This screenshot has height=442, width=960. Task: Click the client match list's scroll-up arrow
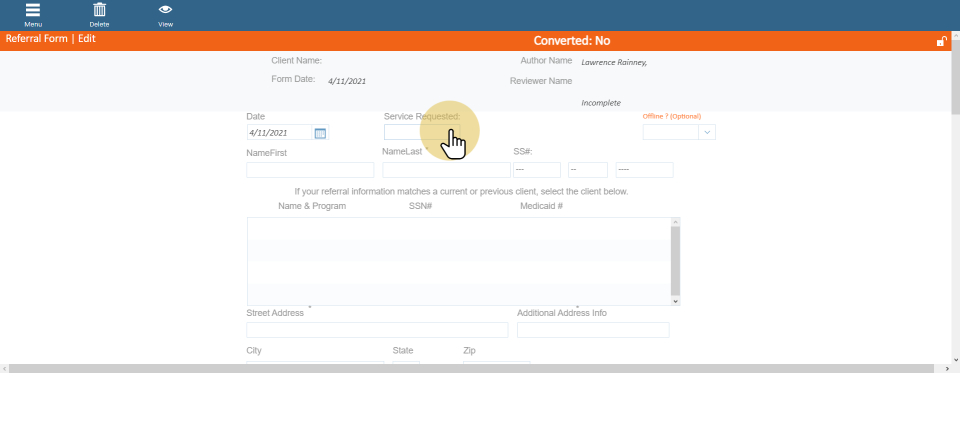click(676, 222)
